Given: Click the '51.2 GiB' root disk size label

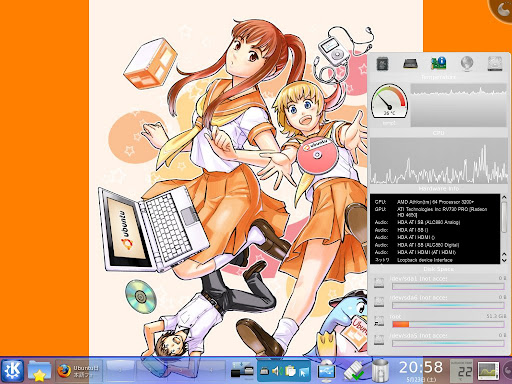Looking at the screenshot, I should point(496,316).
